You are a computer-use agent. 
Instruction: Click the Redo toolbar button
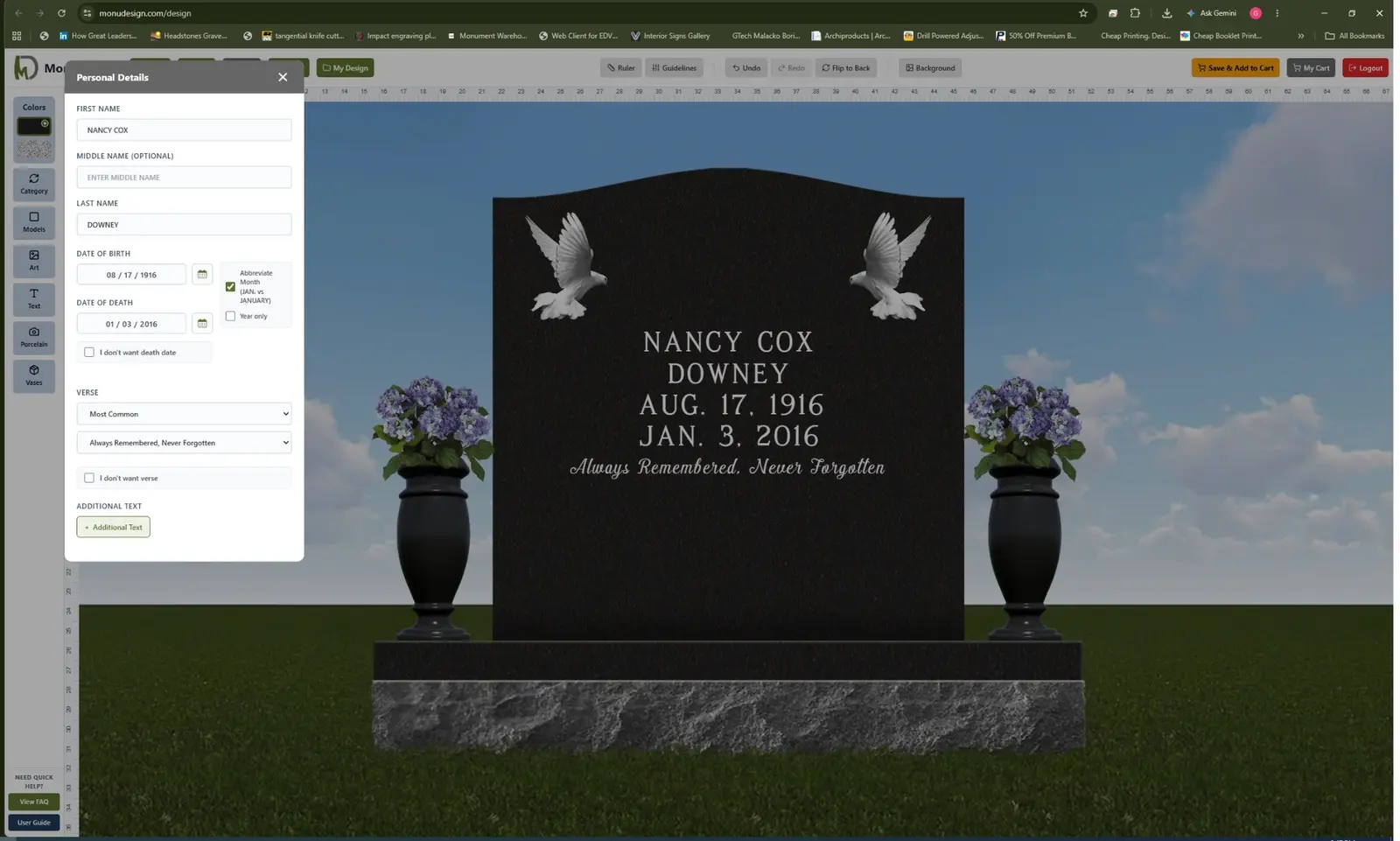[791, 67]
